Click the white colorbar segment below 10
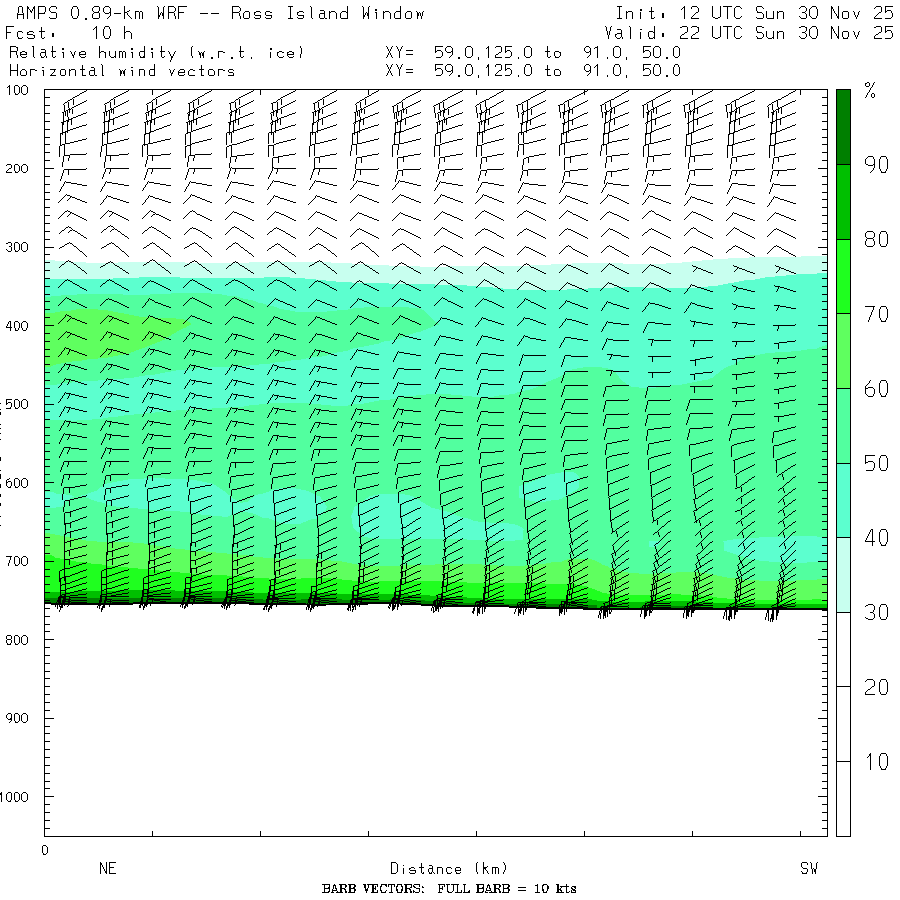 click(x=843, y=798)
